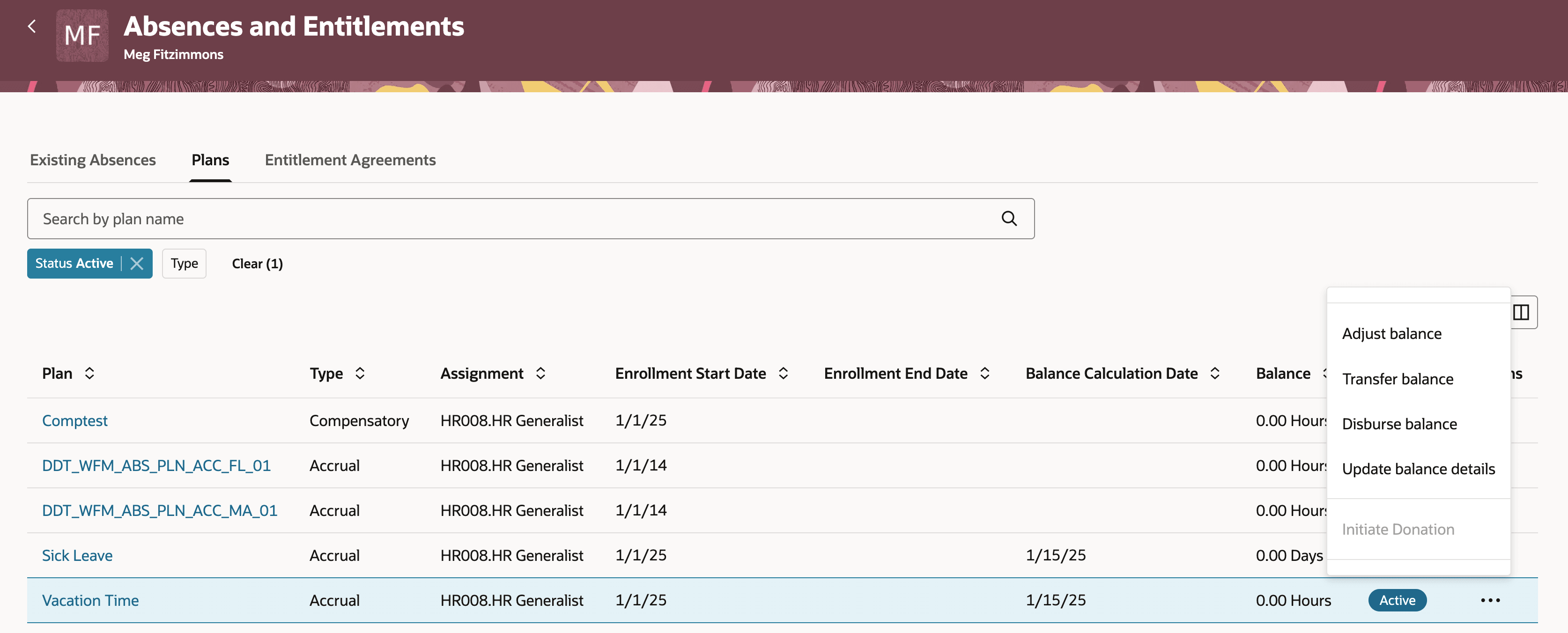
Task: Switch to Existing Absences tab
Action: point(93,160)
